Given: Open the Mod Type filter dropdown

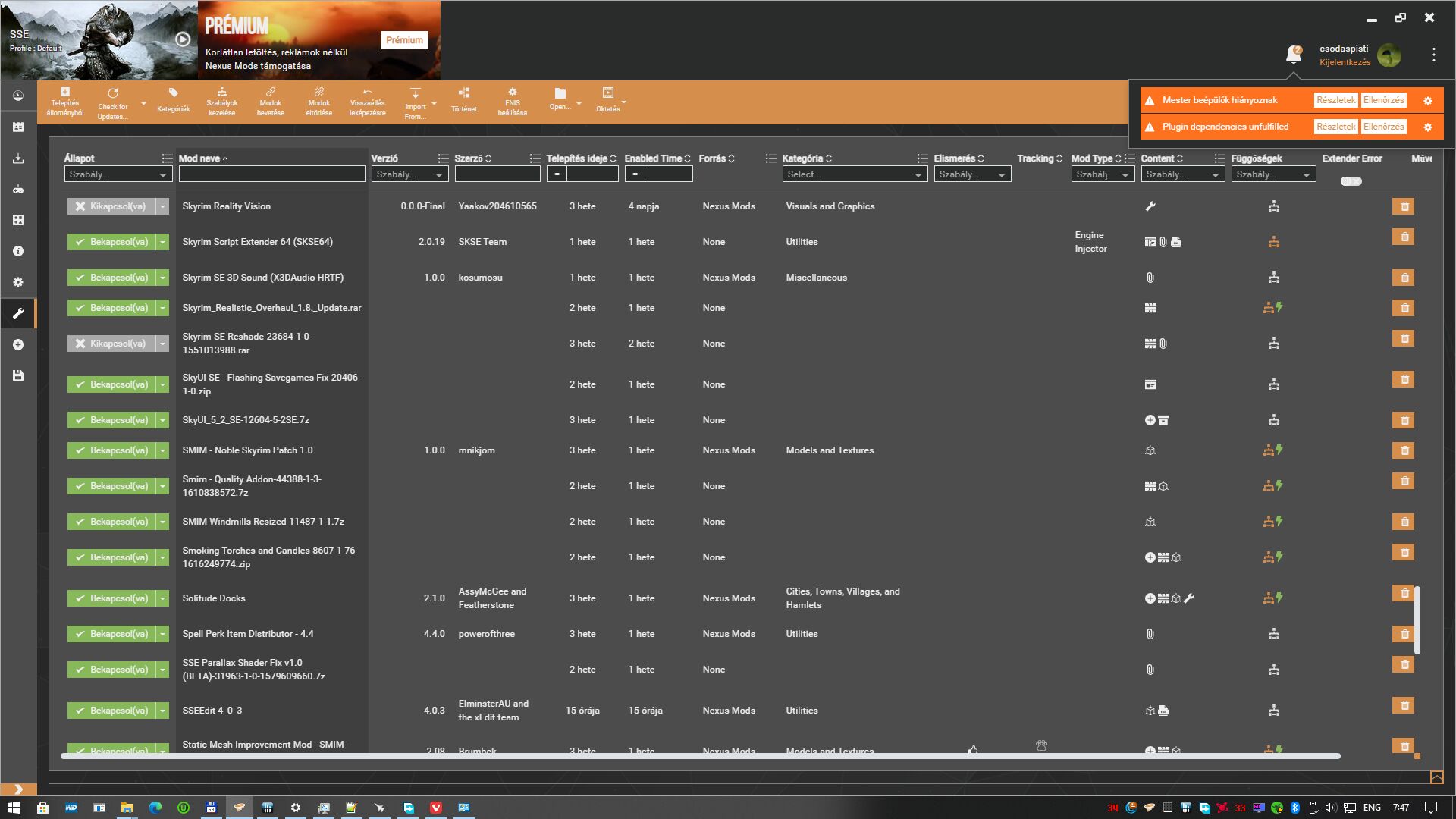Looking at the screenshot, I should 1103,174.
